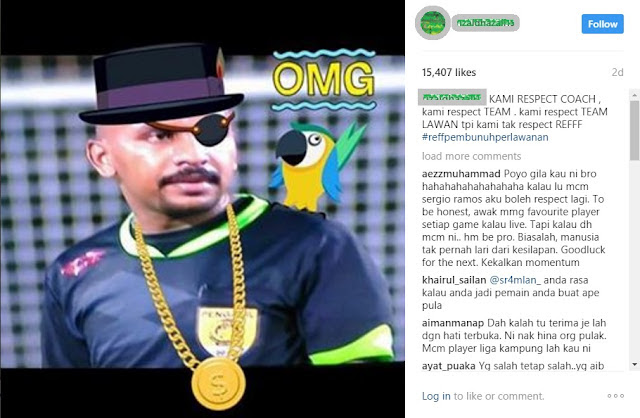Screen dimensions: 640x418
Task: Open the Log in link
Action: [x=436, y=396]
